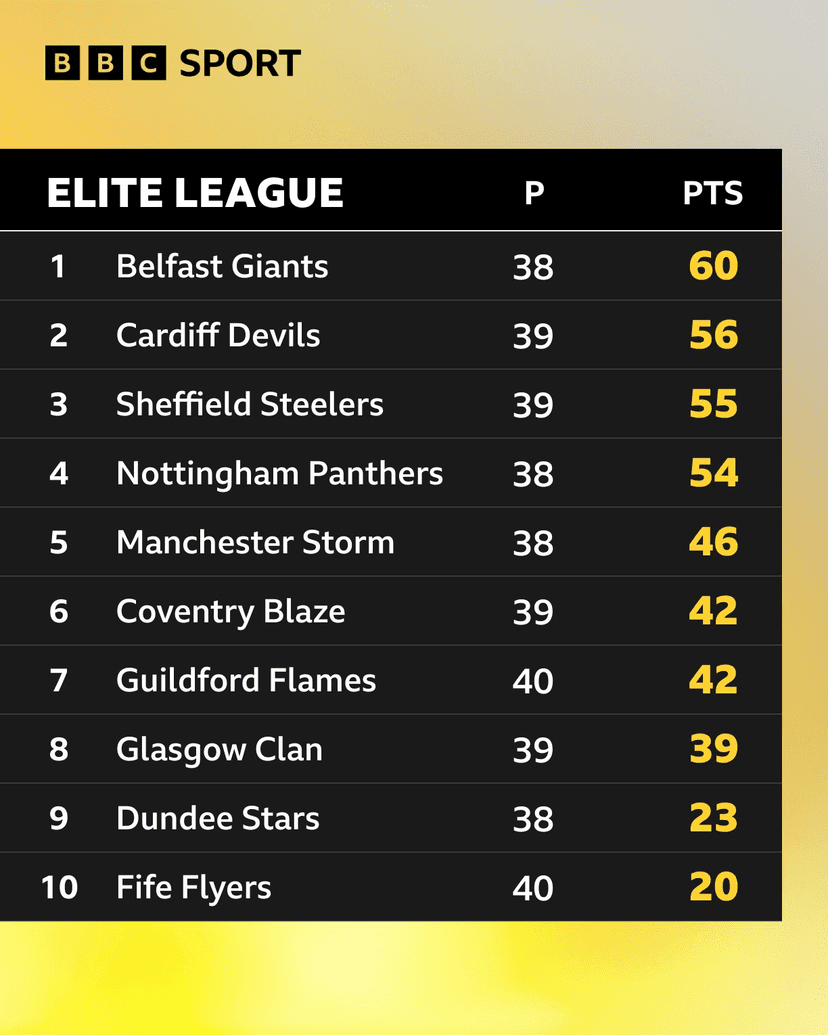Select Belfast Giants team name
The image size is (828, 1035).
click(222, 266)
